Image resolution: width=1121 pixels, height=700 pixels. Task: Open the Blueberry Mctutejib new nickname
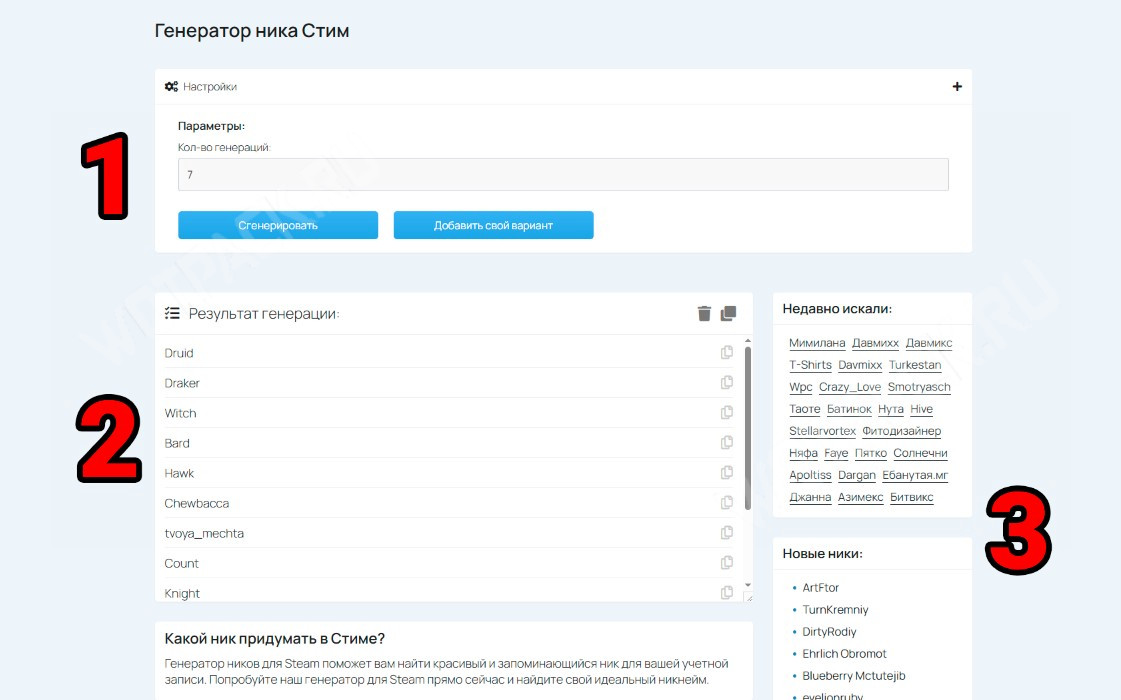click(854, 676)
